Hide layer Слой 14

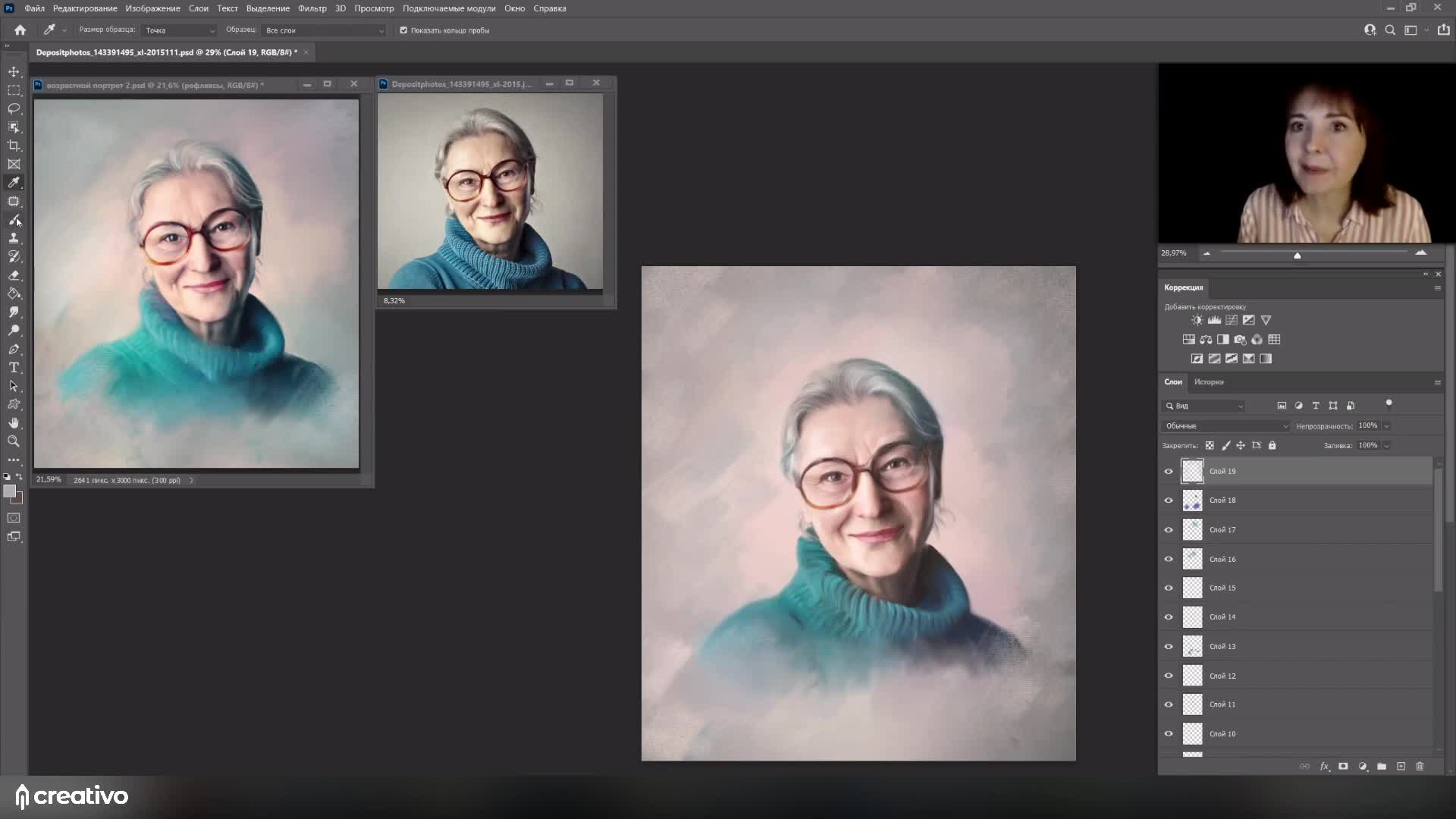1169,617
